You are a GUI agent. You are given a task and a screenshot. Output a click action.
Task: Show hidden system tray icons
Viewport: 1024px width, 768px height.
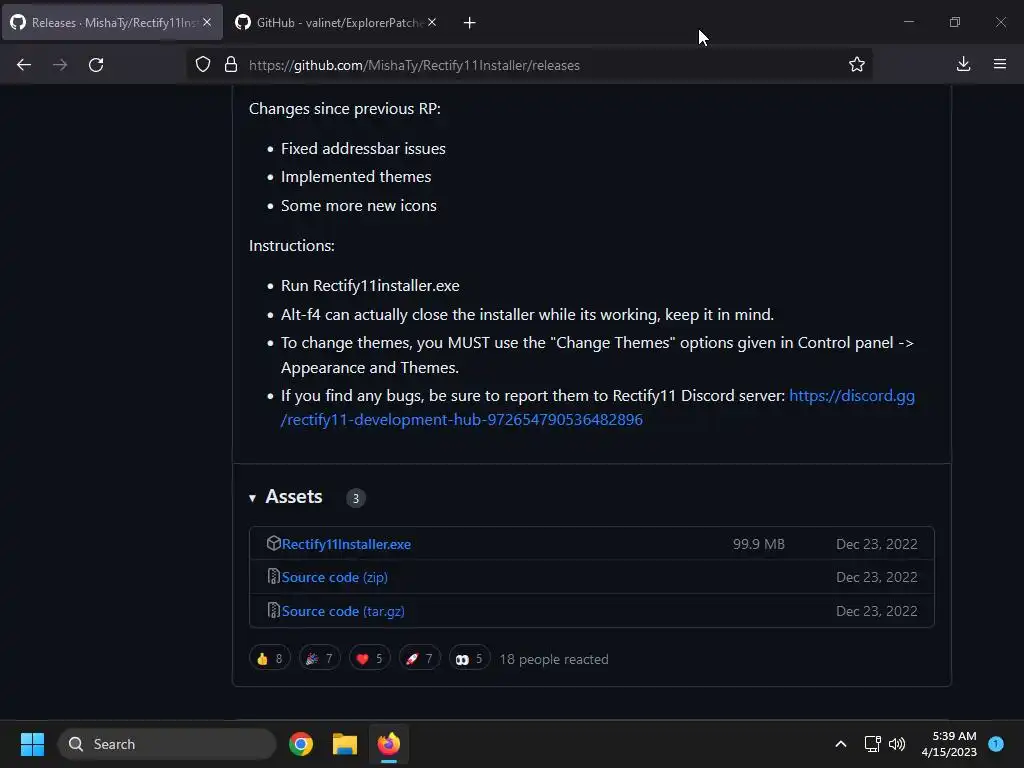(841, 744)
